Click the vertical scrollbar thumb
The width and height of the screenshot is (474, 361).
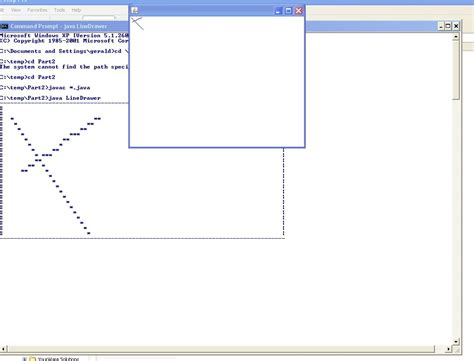[456, 70]
